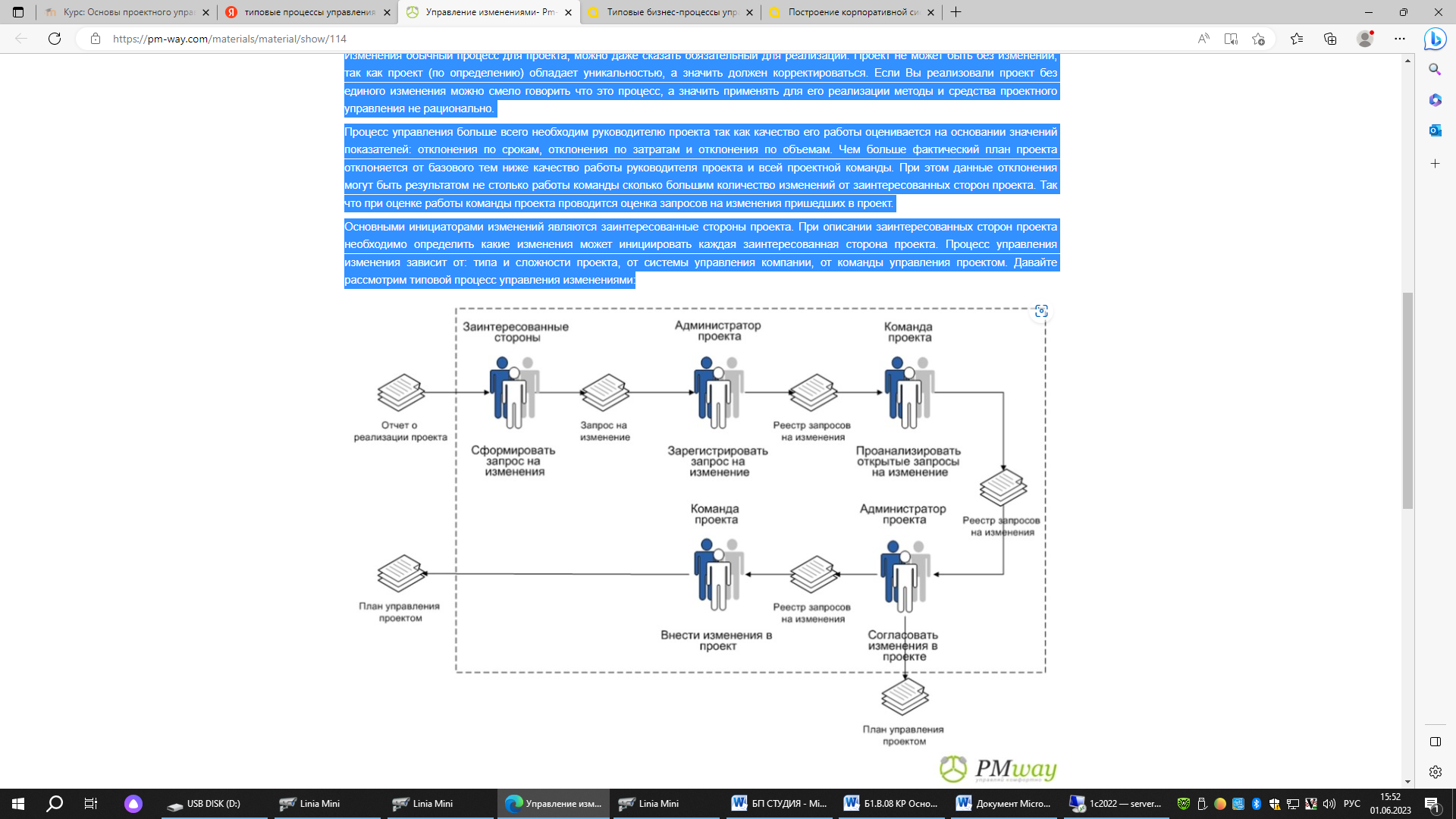The image size is (1456, 819).
Task: Open a new browser tab
Action: pyautogui.click(x=956, y=12)
